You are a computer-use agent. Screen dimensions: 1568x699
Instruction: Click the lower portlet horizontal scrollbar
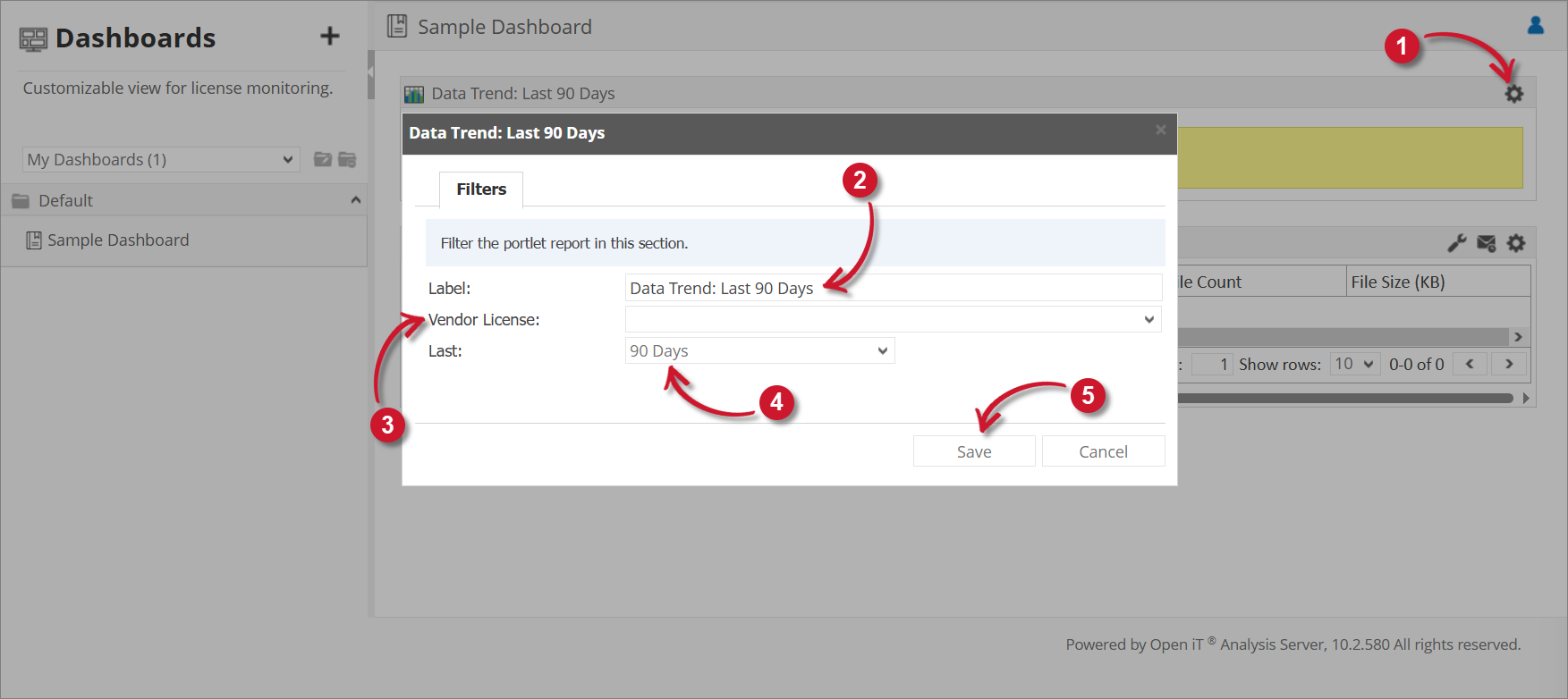click(x=1345, y=398)
